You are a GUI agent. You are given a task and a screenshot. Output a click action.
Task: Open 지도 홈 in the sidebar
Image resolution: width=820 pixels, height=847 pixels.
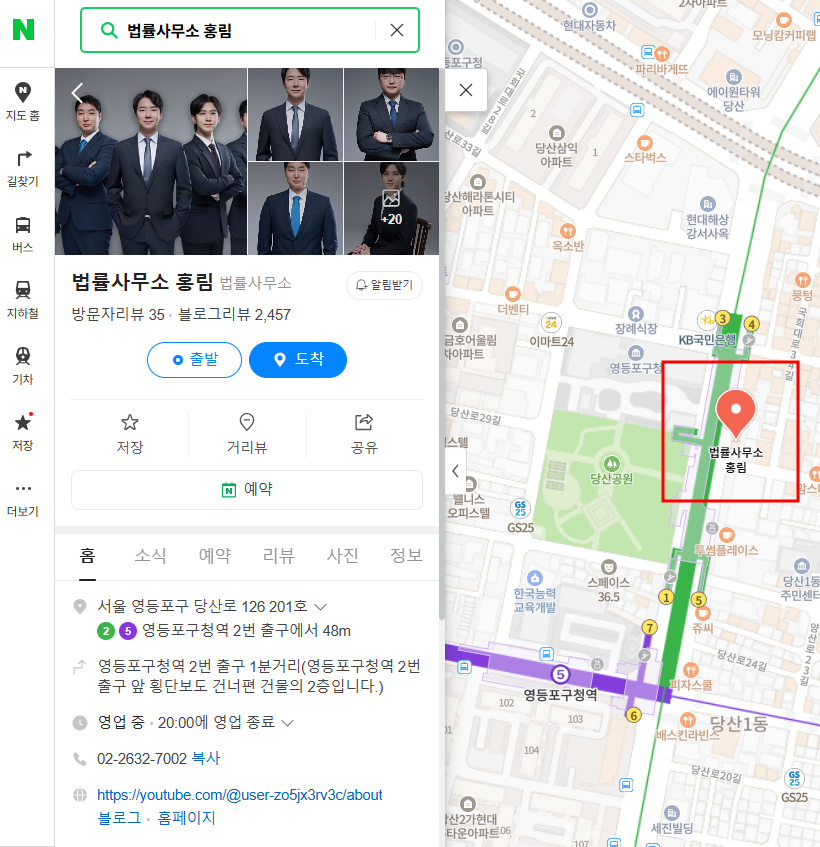23,101
